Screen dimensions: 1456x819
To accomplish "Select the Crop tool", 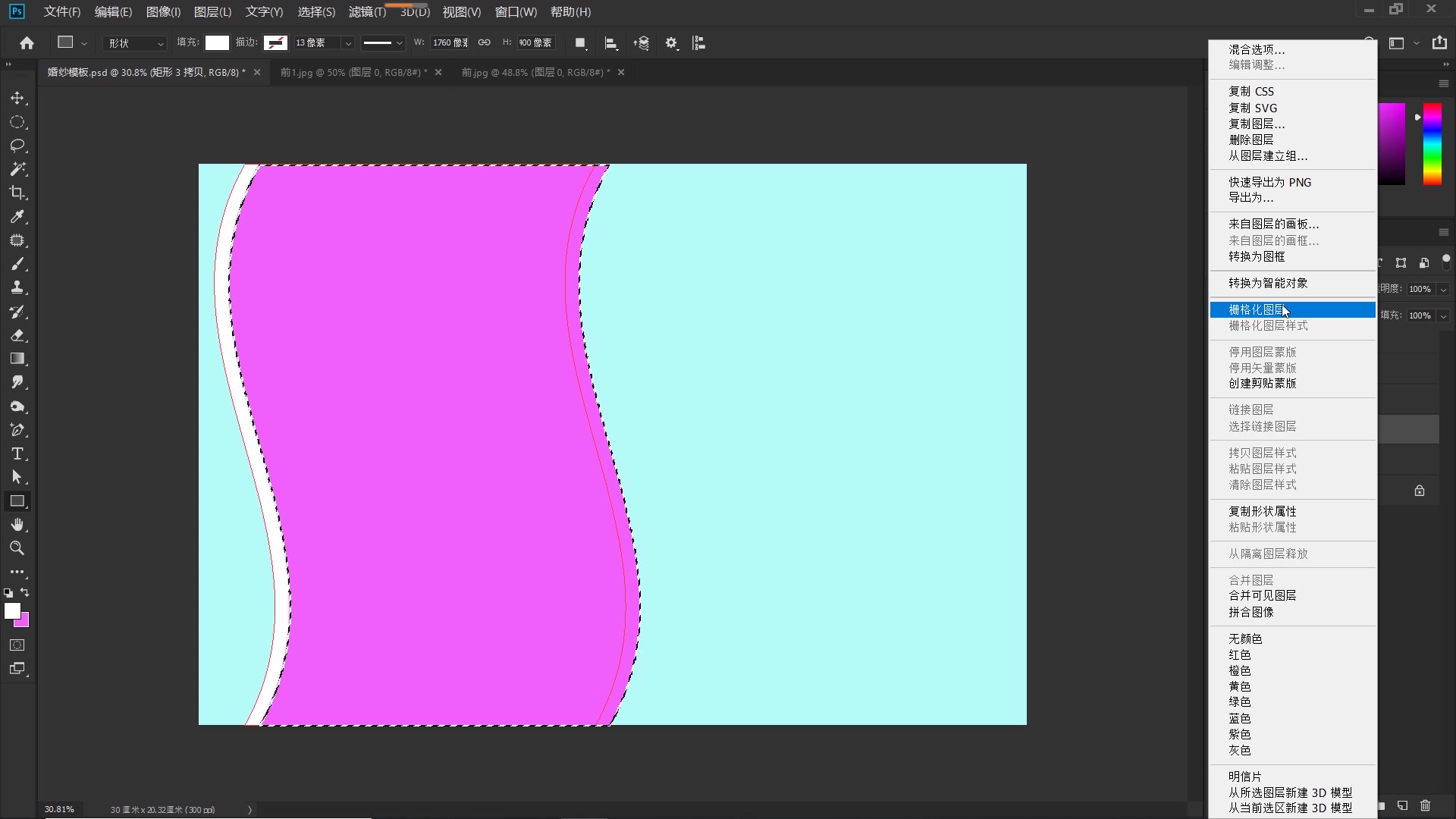I will pos(17,193).
